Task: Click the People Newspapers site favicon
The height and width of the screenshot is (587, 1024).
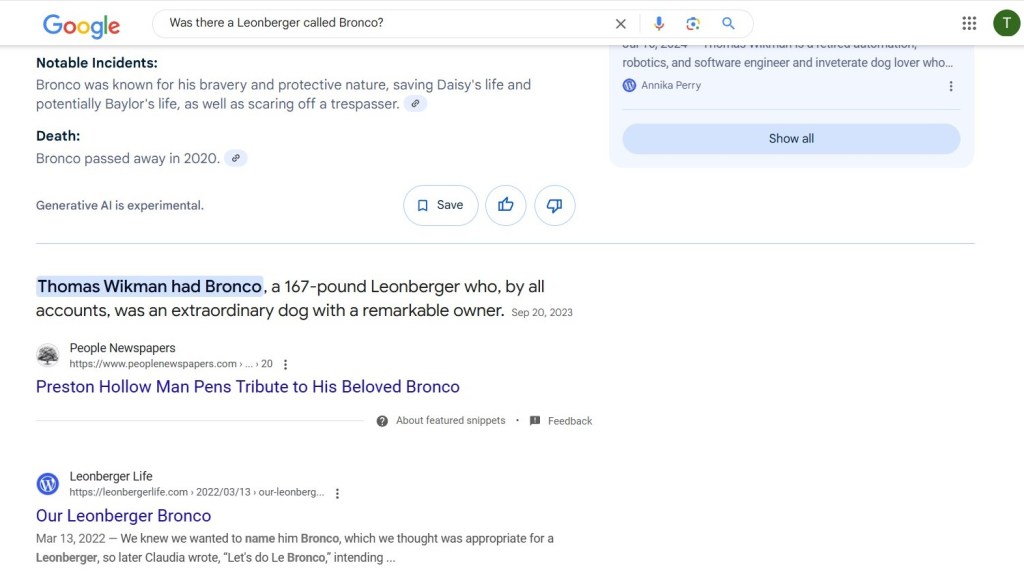Action: (x=48, y=356)
